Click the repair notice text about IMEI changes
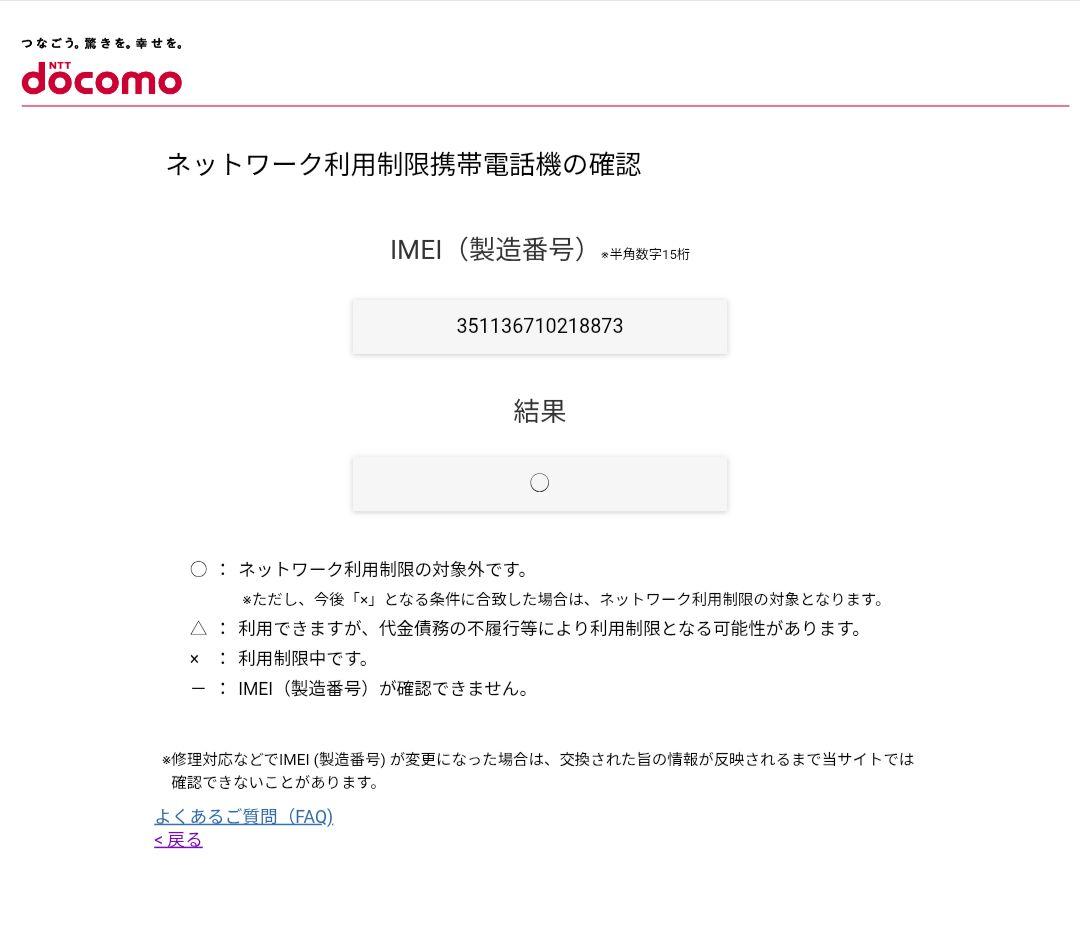This screenshot has width=1080, height=936. 535,770
